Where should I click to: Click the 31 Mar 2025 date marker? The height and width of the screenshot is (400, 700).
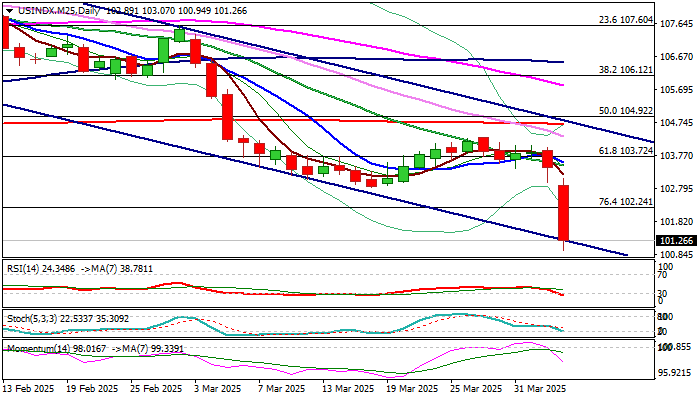pyautogui.click(x=540, y=389)
